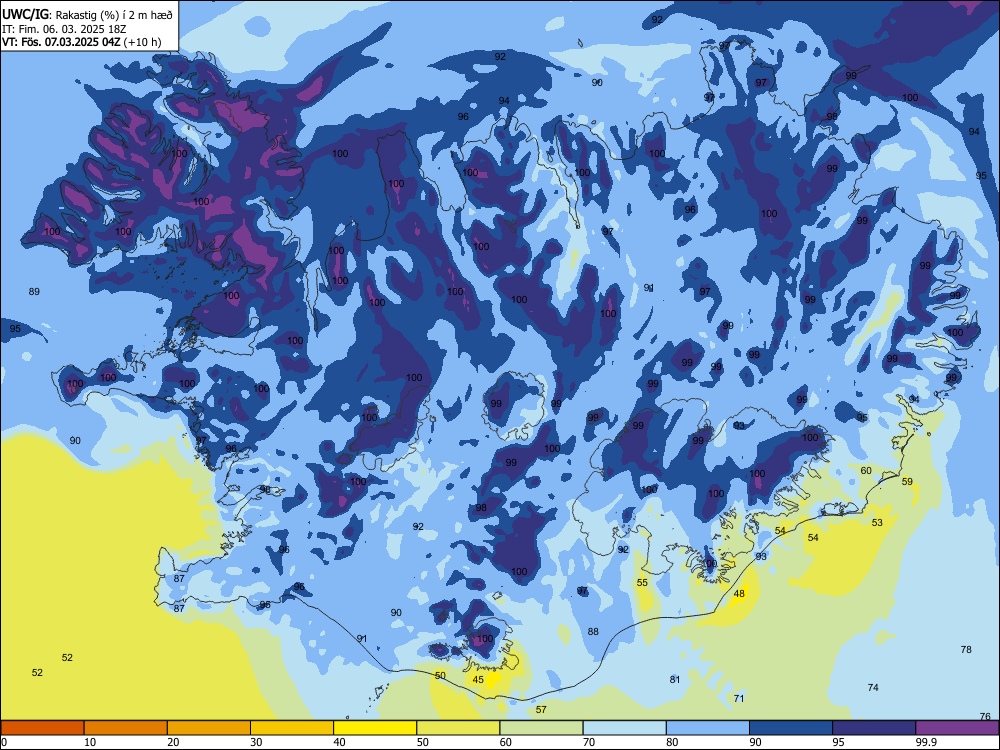The height and width of the screenshot is (750, 1000).
Task: Click the '81' humidity value on the map
Action: pyautogui.click(x=675, y=680)
